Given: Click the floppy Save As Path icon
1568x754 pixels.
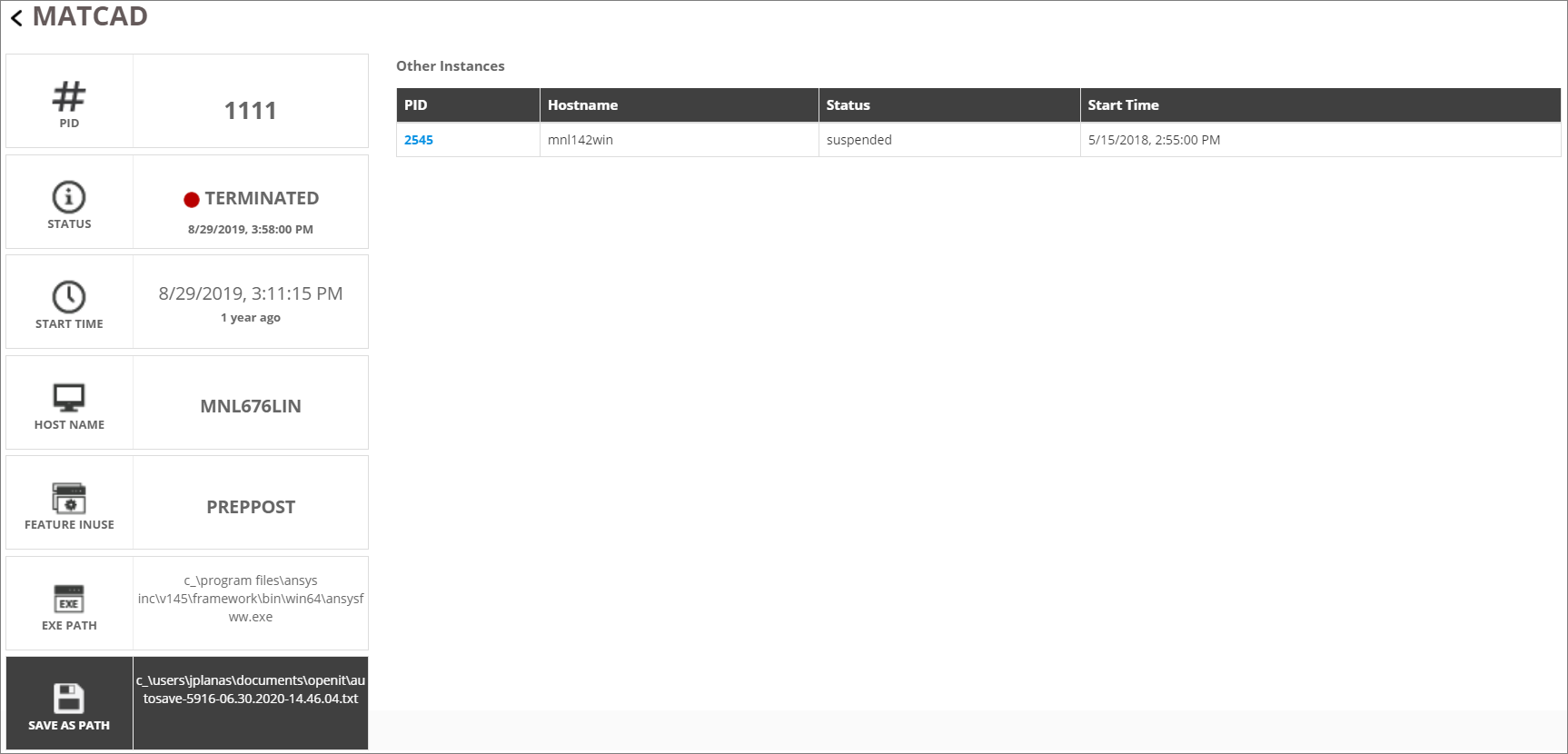Looking at the screenshot, I should click(x=69, y=699).
